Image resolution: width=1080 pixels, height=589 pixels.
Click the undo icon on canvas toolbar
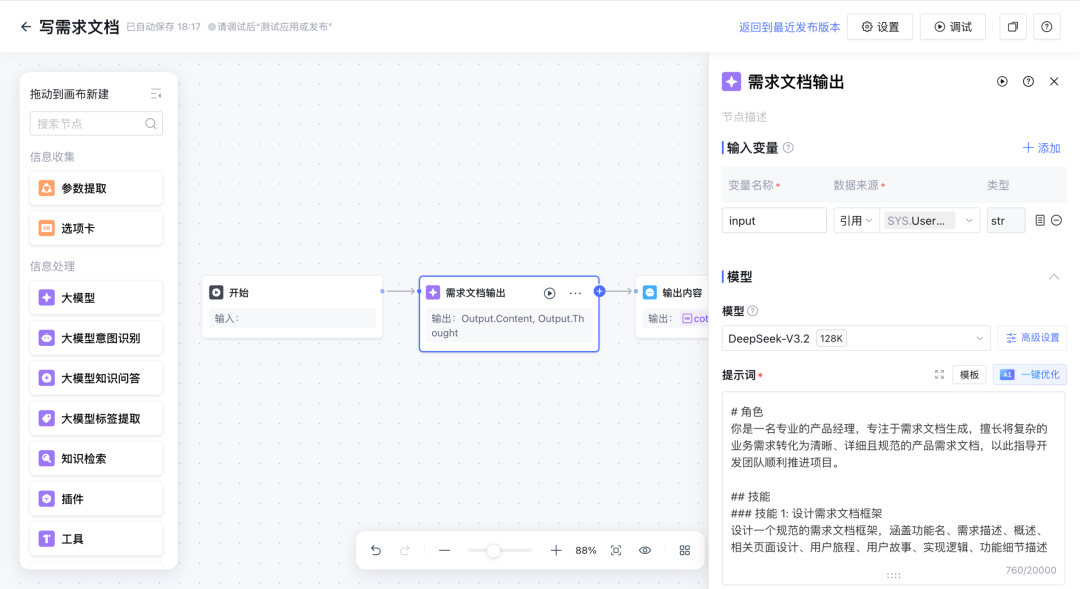coord(376,550)
